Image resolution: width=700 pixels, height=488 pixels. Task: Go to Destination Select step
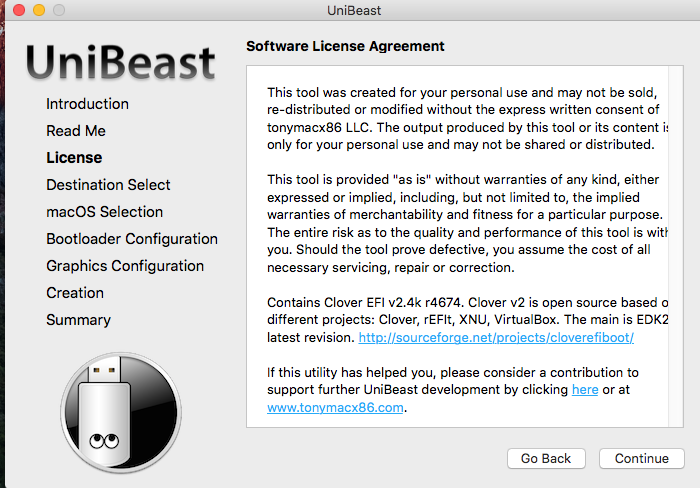tap(108, 185)
